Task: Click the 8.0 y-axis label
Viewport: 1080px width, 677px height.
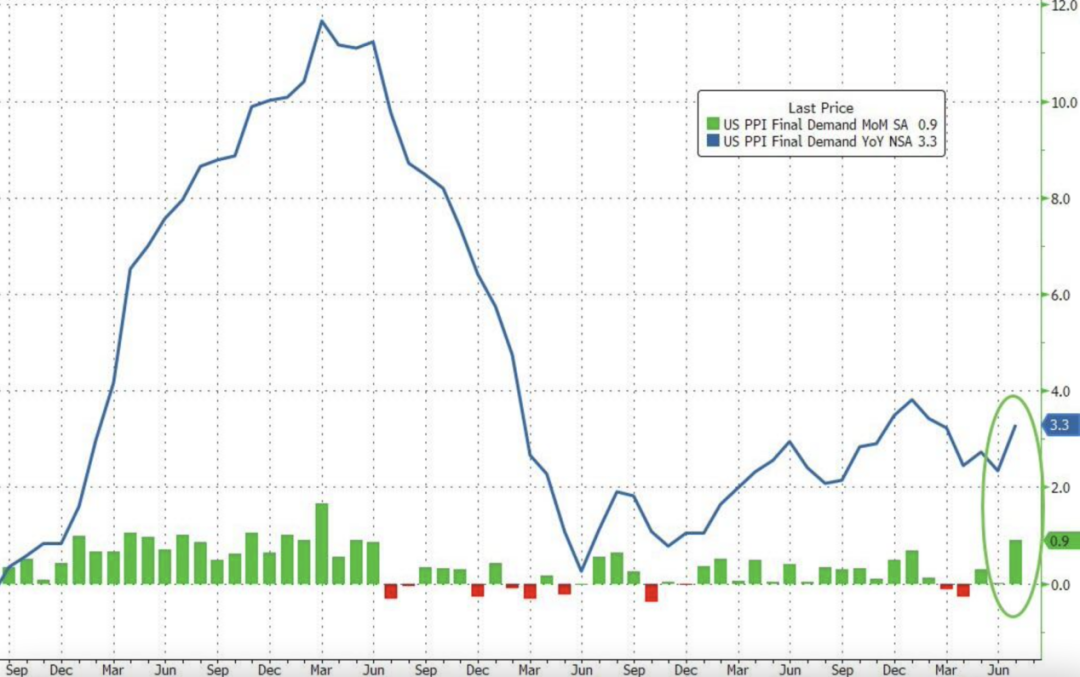Action: [1062, 199]
